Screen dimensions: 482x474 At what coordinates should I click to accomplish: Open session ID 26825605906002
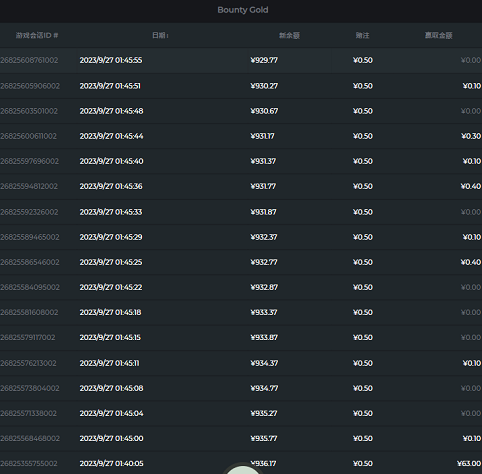point(30,86)
